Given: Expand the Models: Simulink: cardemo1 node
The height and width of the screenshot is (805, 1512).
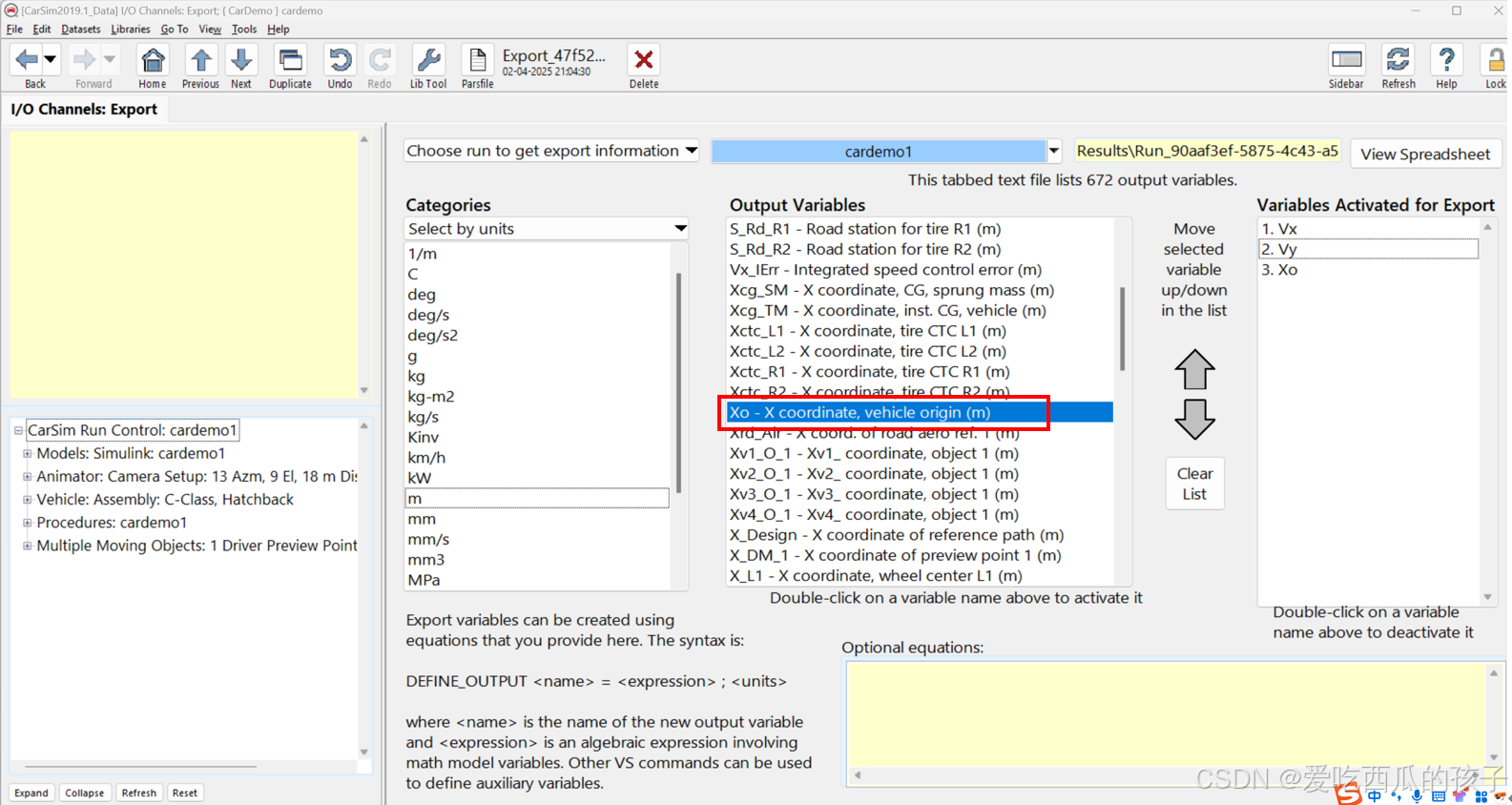Looking at the screenshot, I should pos(27,453).
